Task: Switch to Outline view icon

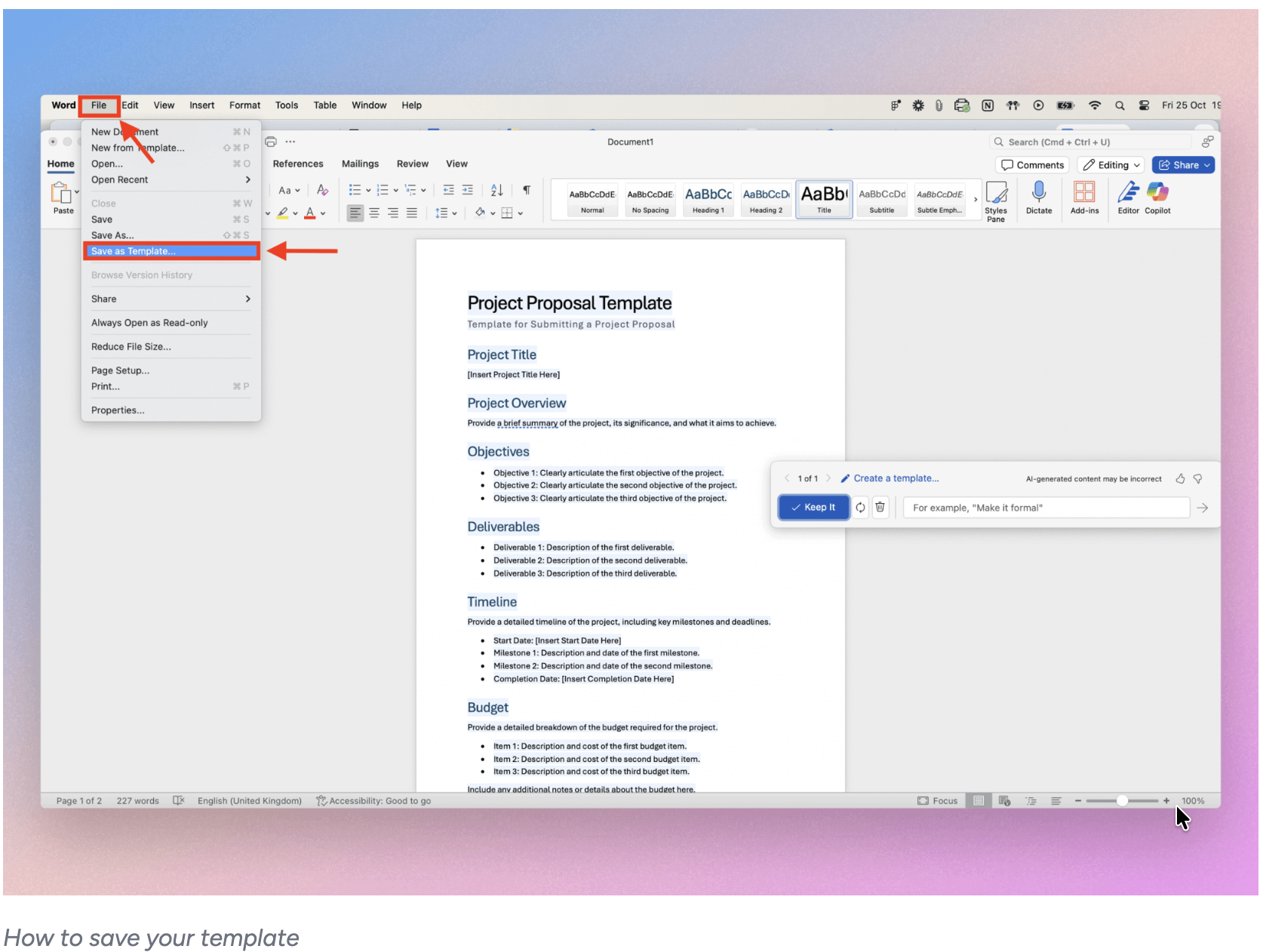Action: pyautogui.click(x=1031, y=801)
